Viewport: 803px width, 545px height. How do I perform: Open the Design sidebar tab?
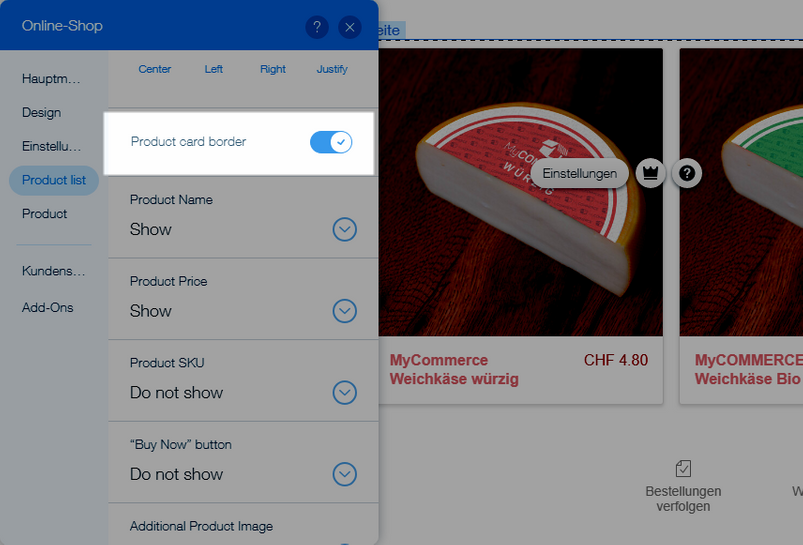(x=41, y=113)
